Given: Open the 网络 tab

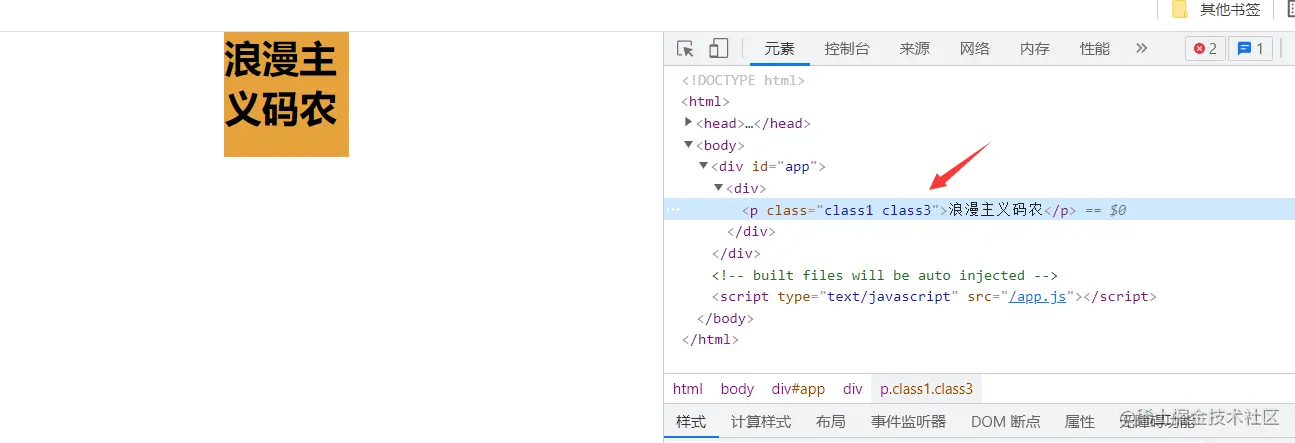Looking at the screenshot, I should 974,48.
